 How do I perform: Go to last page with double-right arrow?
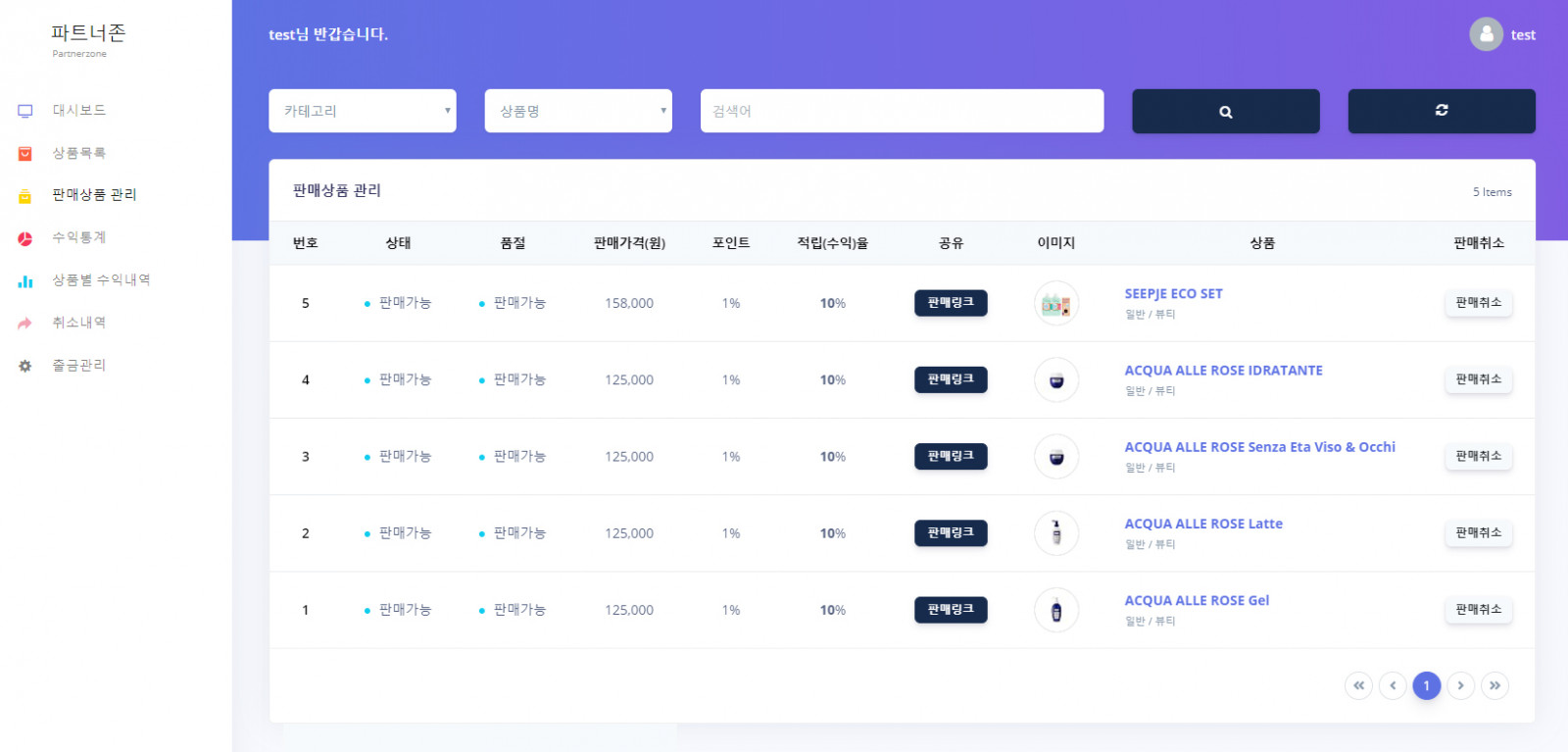coord(1494,685)
